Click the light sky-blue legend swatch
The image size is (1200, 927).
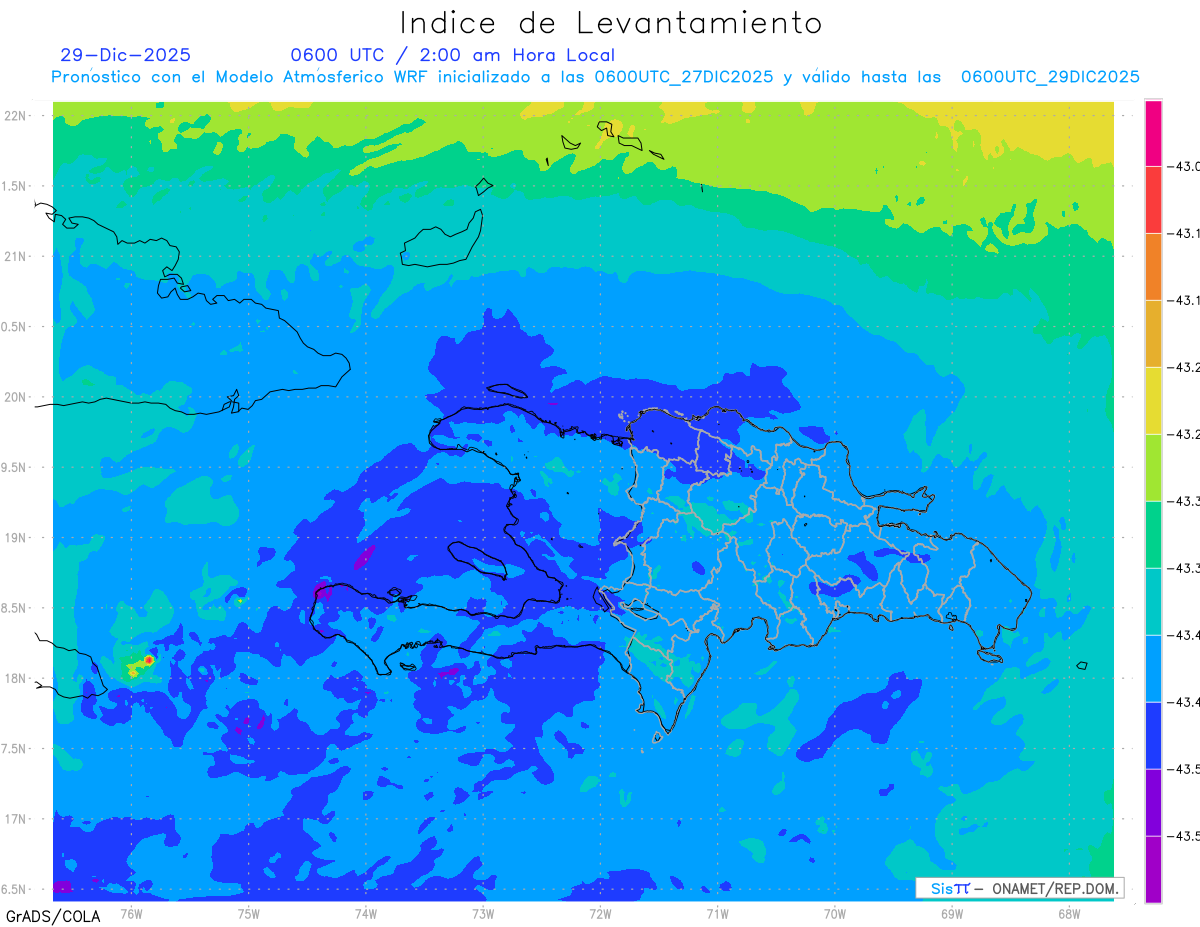point(1153,669)
